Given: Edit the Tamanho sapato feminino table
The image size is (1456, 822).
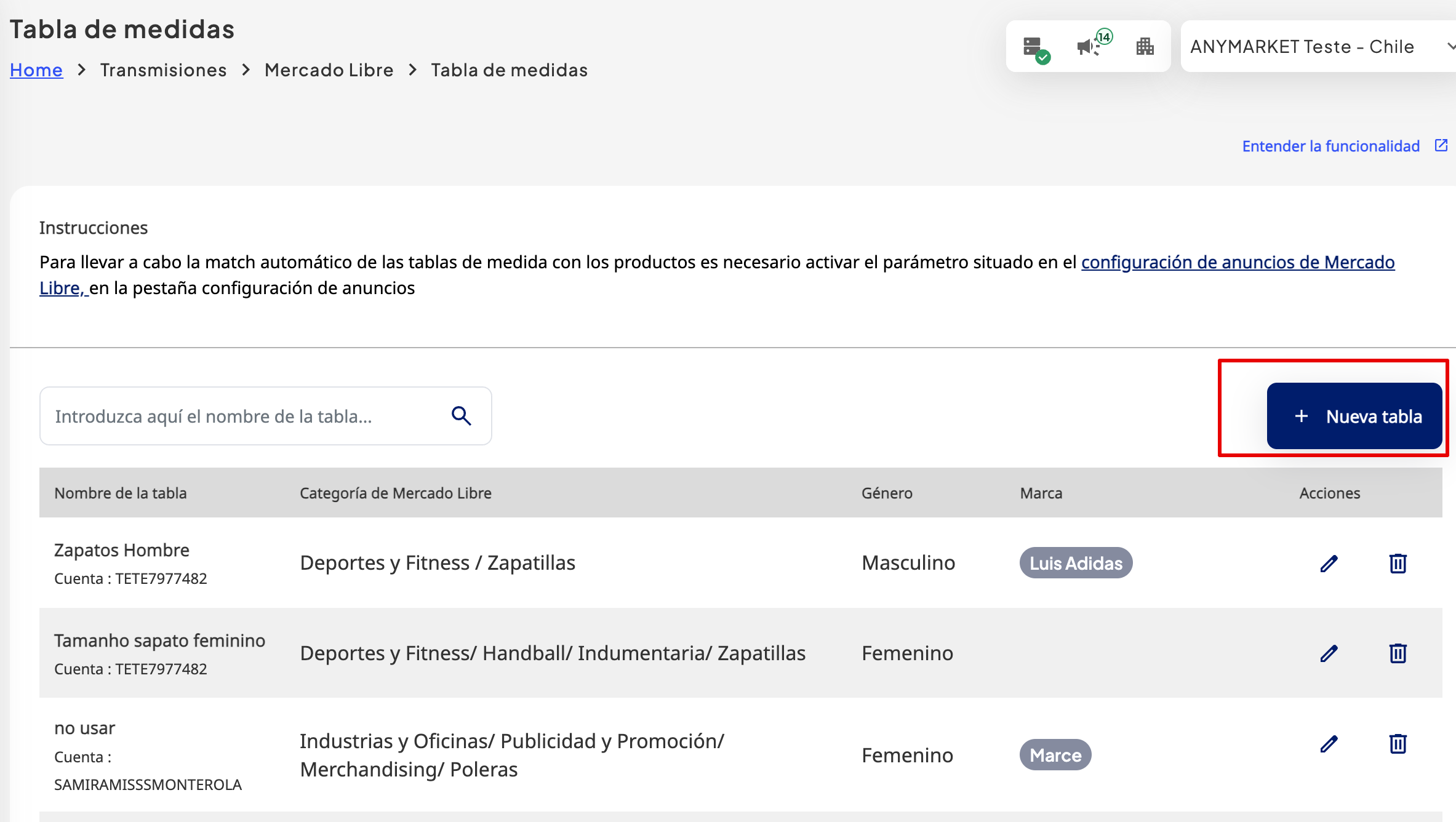Looking at the screenshot, I should (x=1329, y=653).
